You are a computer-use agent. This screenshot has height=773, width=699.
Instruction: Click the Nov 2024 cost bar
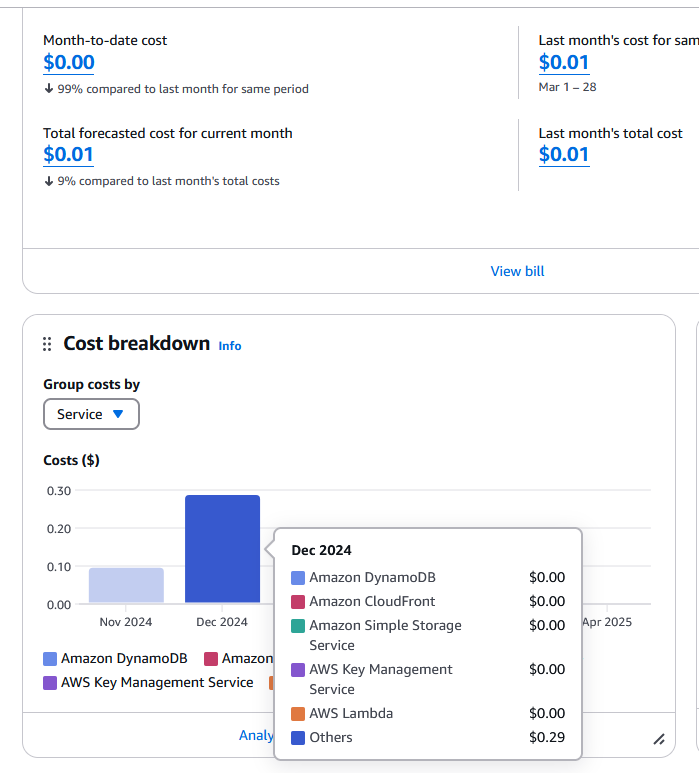click(x=126, y=585)
